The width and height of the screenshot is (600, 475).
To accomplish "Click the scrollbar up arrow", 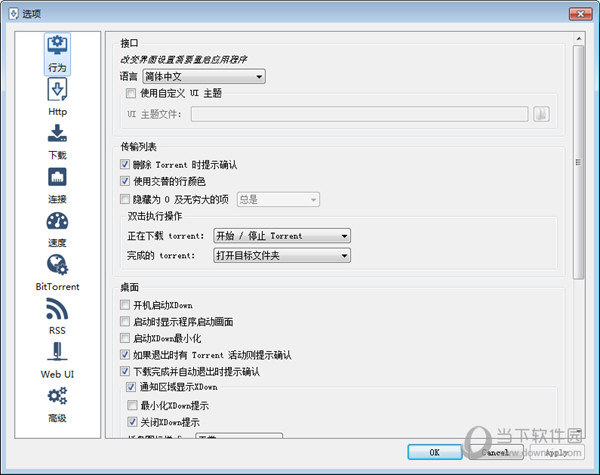I will (x=579, y=39).
